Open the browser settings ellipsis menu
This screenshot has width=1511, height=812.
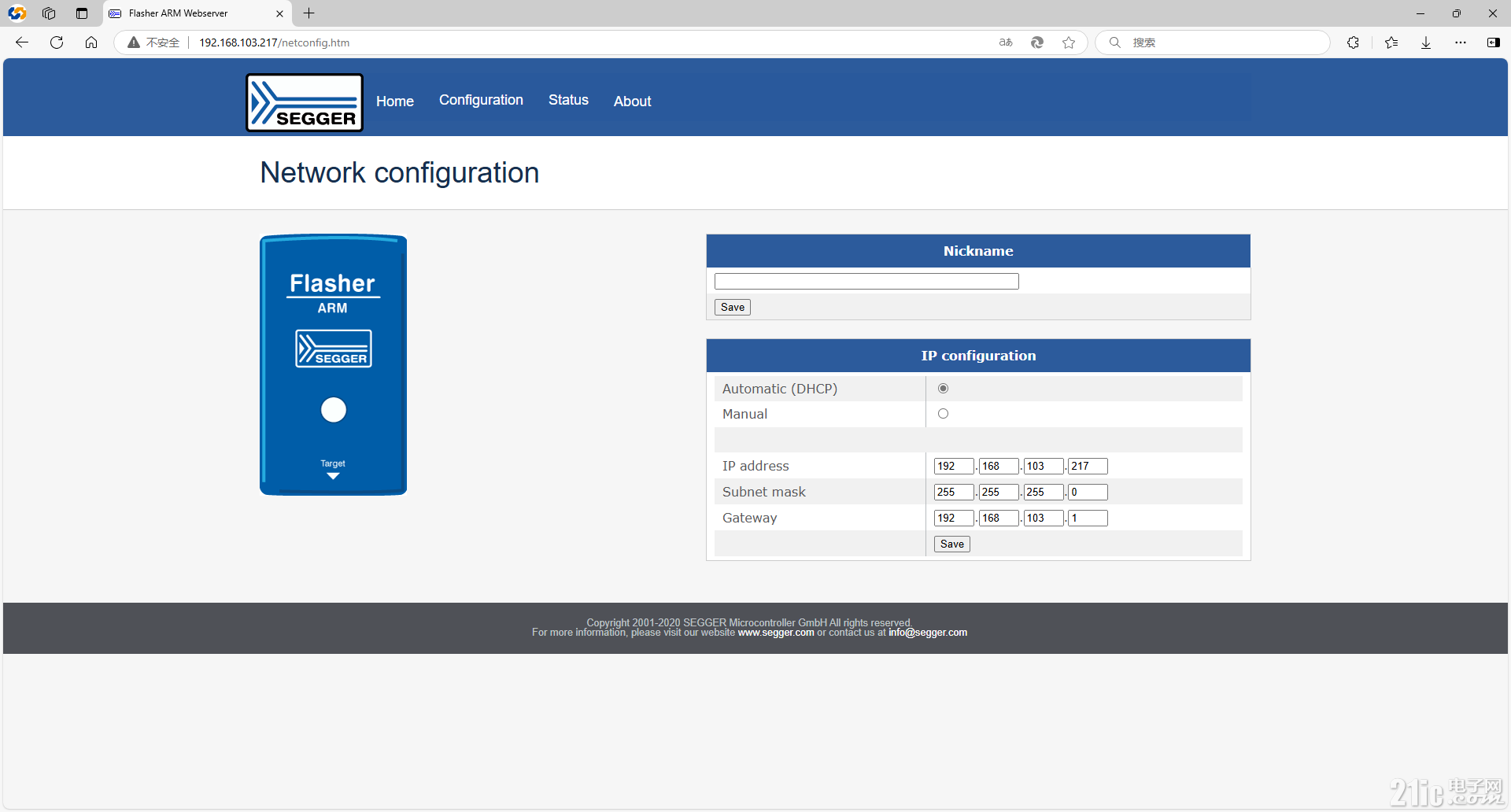pyautogui.click(x=1461, y=42)
